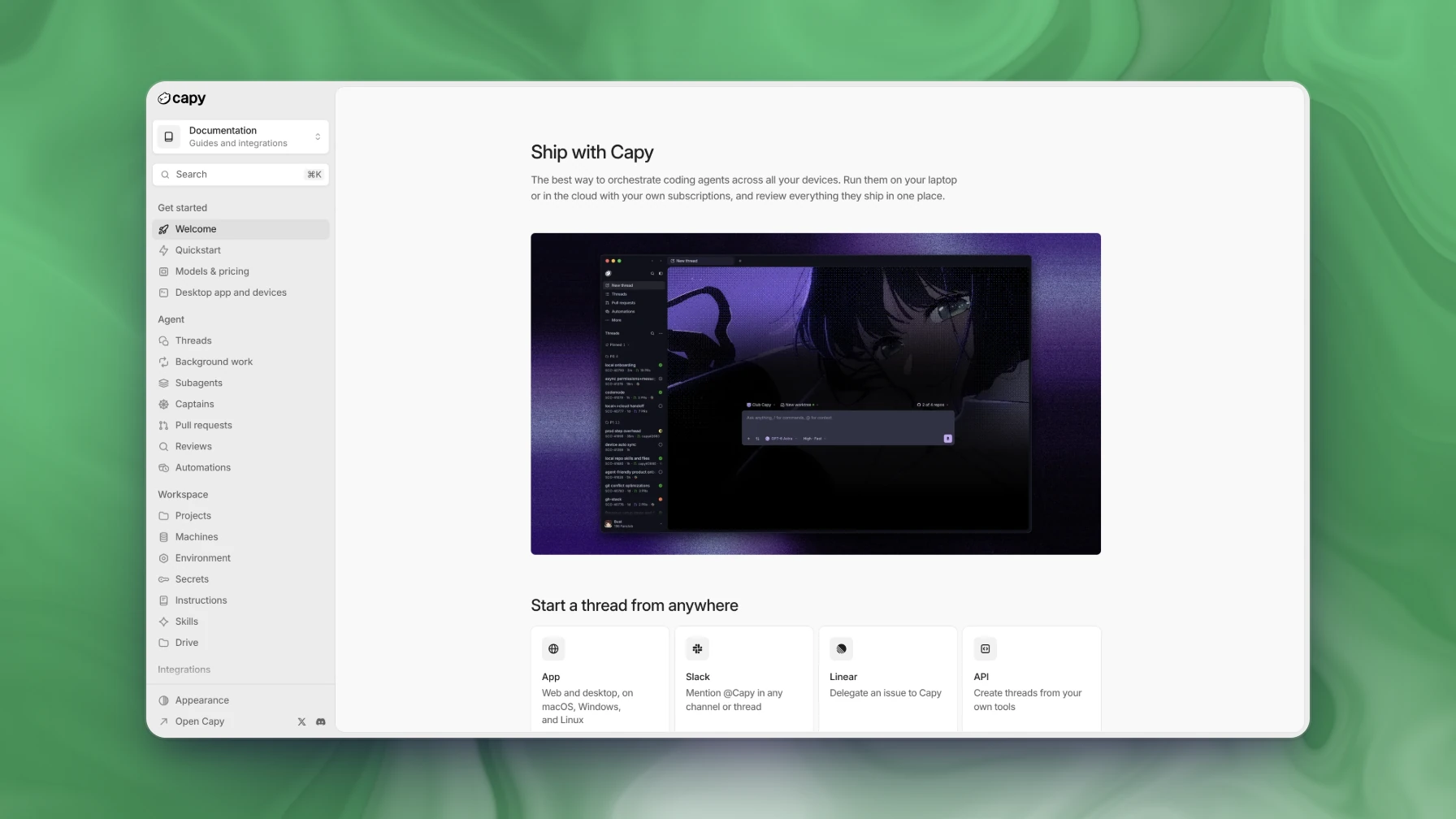Click the Capy logo in sidebar
The width and height of the screenshot is (1456, 819).
click(181, 98)
